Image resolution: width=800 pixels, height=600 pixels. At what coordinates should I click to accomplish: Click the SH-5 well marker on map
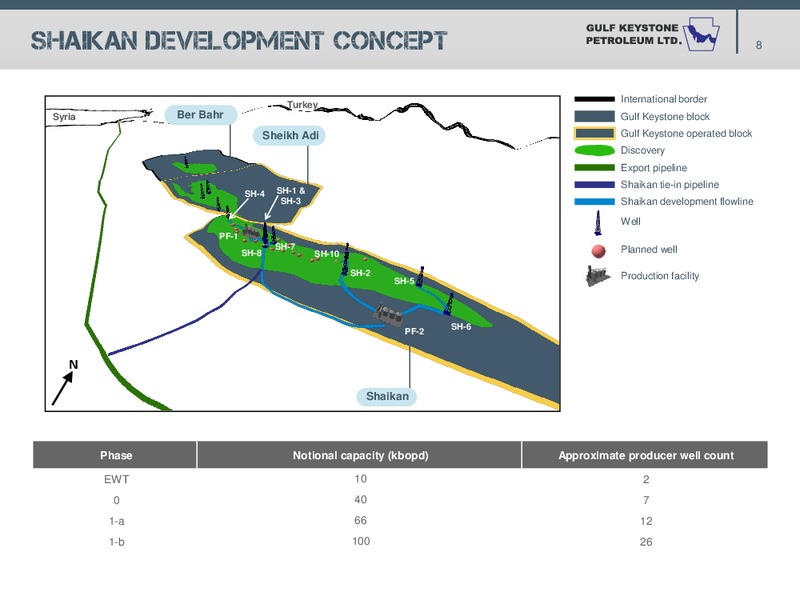point(420,277)
